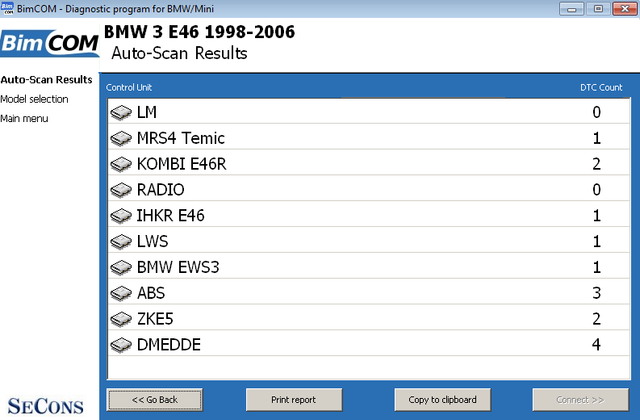Select the LM control unit row
Screen dimensions: 640x420
click(369, 112)
